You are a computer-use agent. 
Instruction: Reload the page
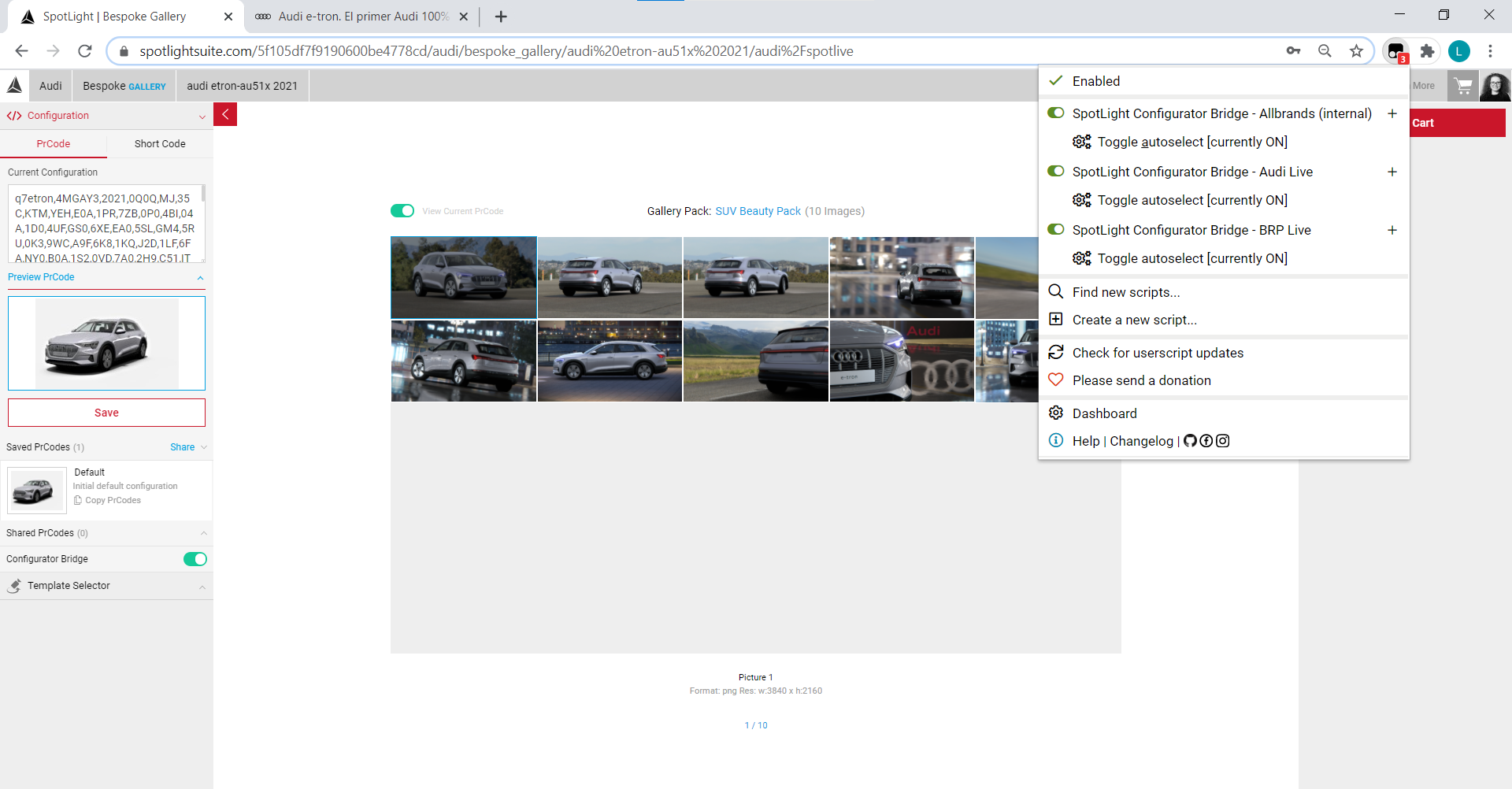85,51
